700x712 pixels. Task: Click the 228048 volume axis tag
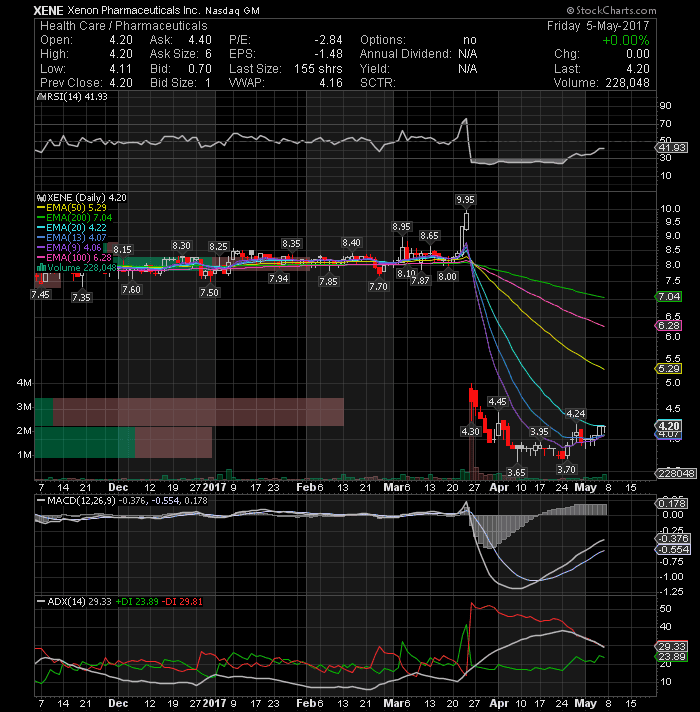pos(676,474)
